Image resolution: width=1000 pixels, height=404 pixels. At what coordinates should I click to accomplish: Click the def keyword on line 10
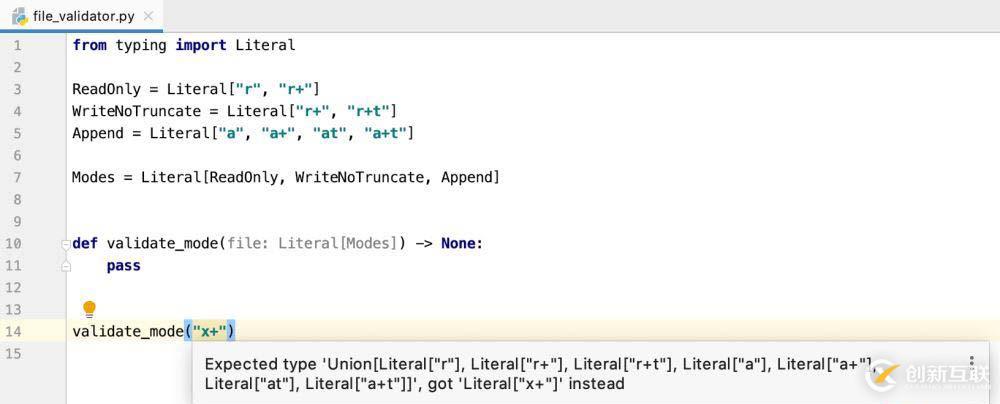point(85,243)
